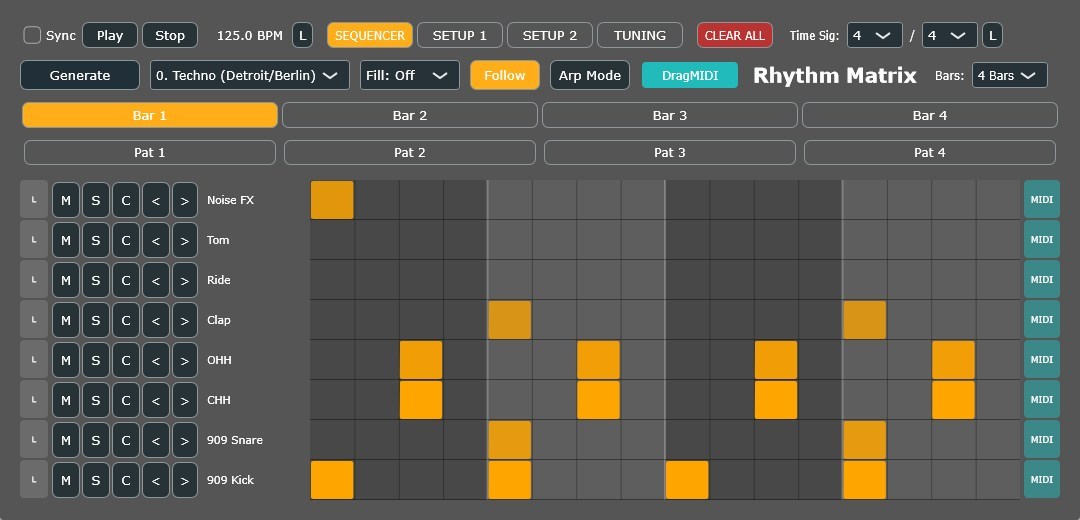Mute the Clap track
Image resolution: width=1080 pixels, height=520 pixels.
[65, 320]
